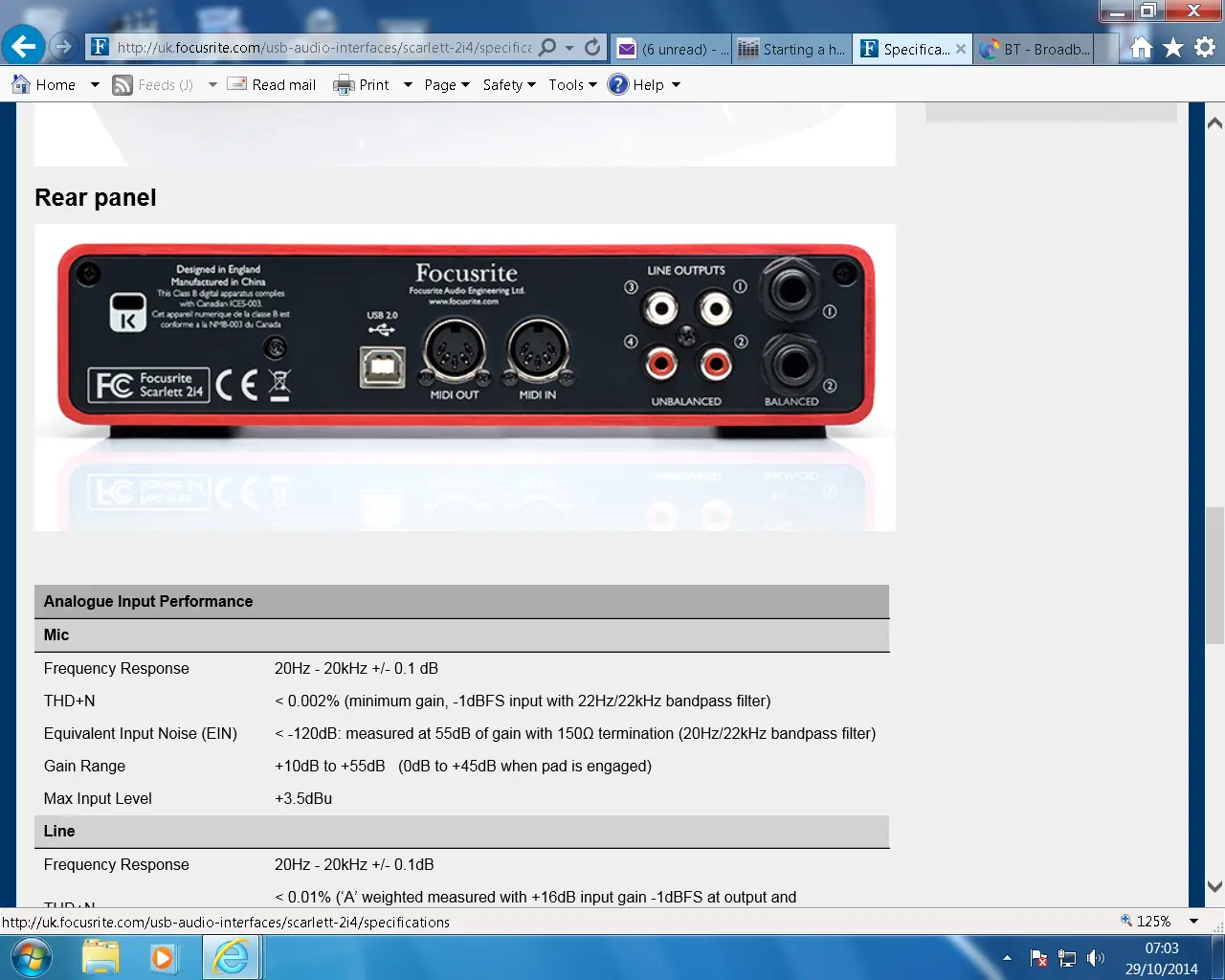Click the "< 0.01% ('A' weighted..." value
This screenshot has height=980, width=1225.
pyautogui.click(x=535, y=897)
